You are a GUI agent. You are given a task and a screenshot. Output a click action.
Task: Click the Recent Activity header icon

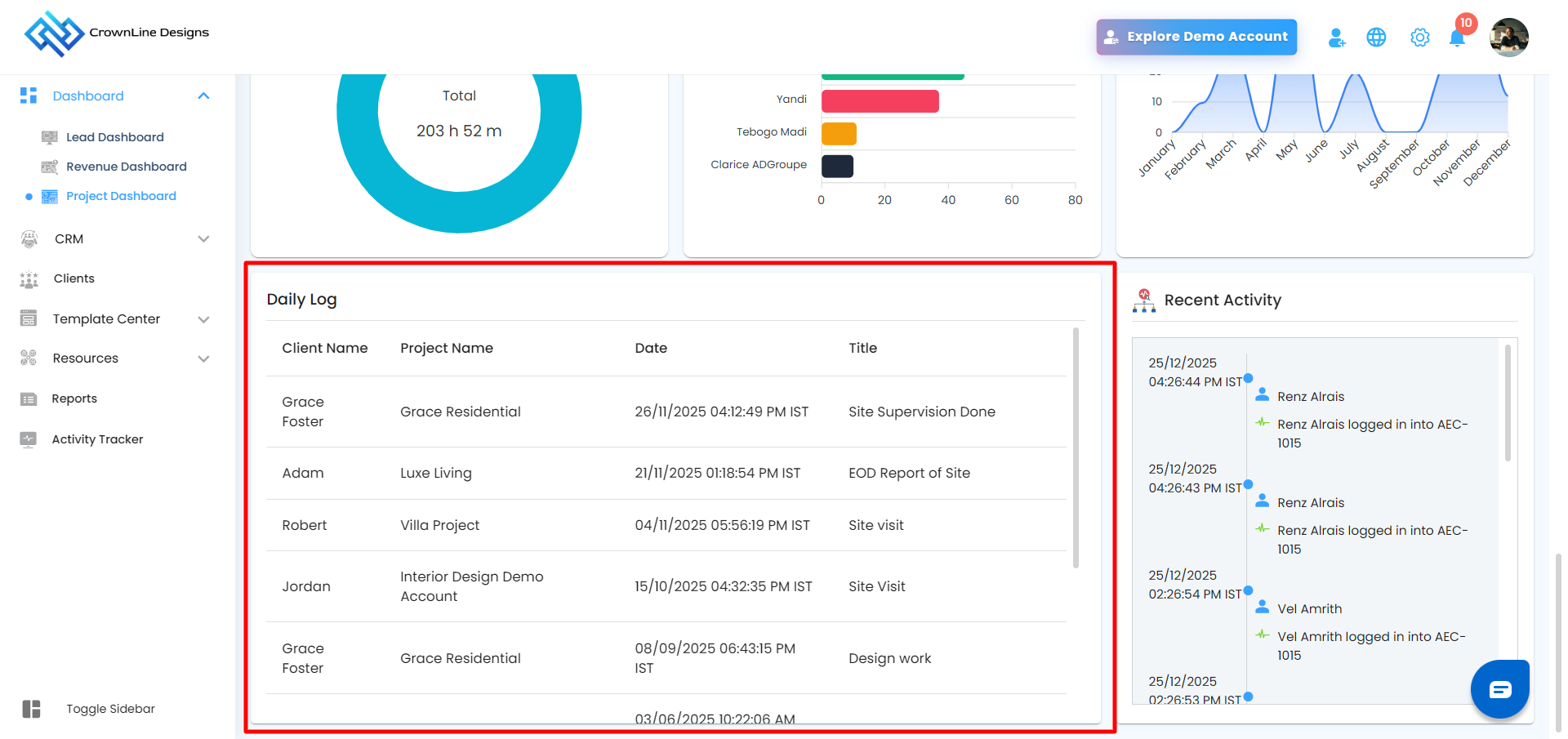coord(1144,300)
